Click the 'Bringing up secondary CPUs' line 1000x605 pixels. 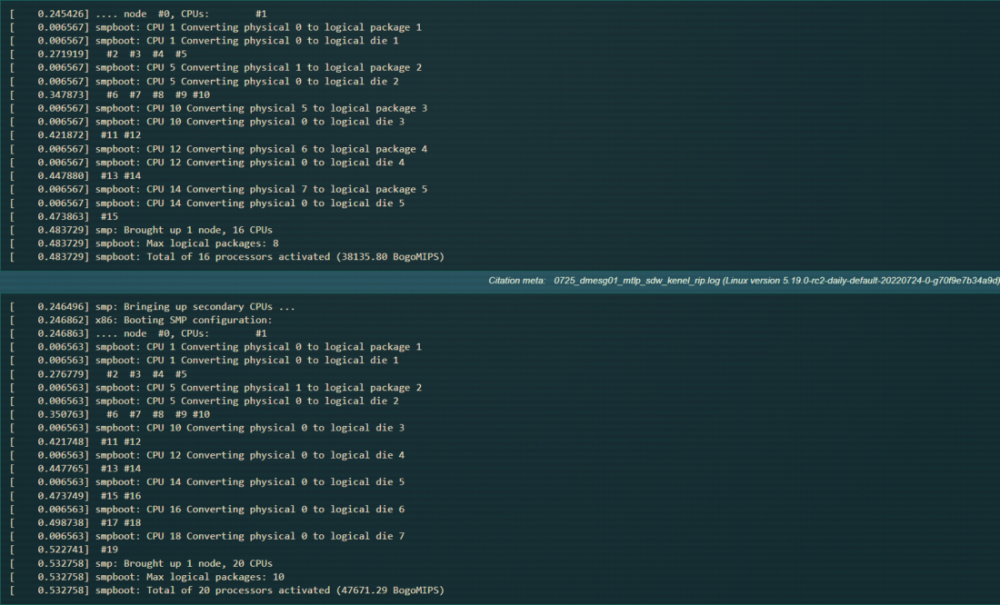pos(153,307)
